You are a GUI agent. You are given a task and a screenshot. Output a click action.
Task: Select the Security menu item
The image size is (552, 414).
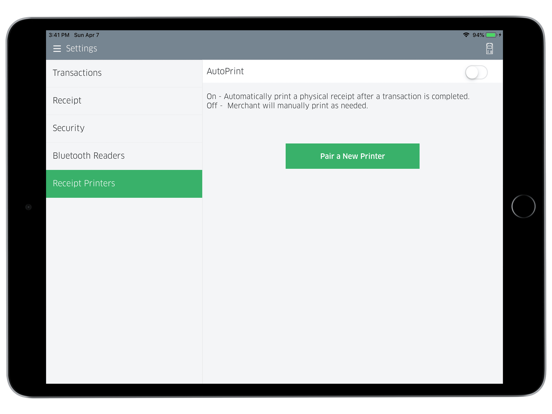click(x=124, y=128)
